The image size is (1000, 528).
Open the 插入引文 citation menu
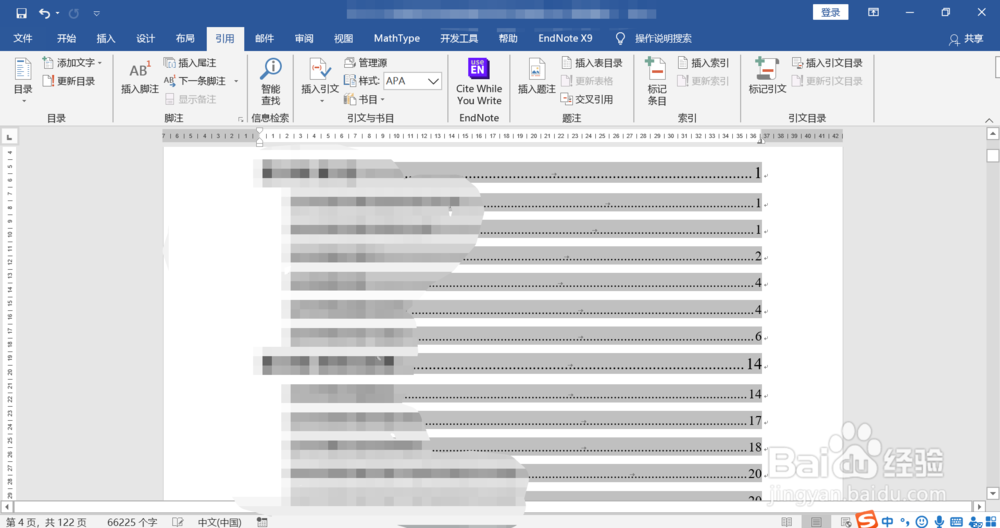320,82
